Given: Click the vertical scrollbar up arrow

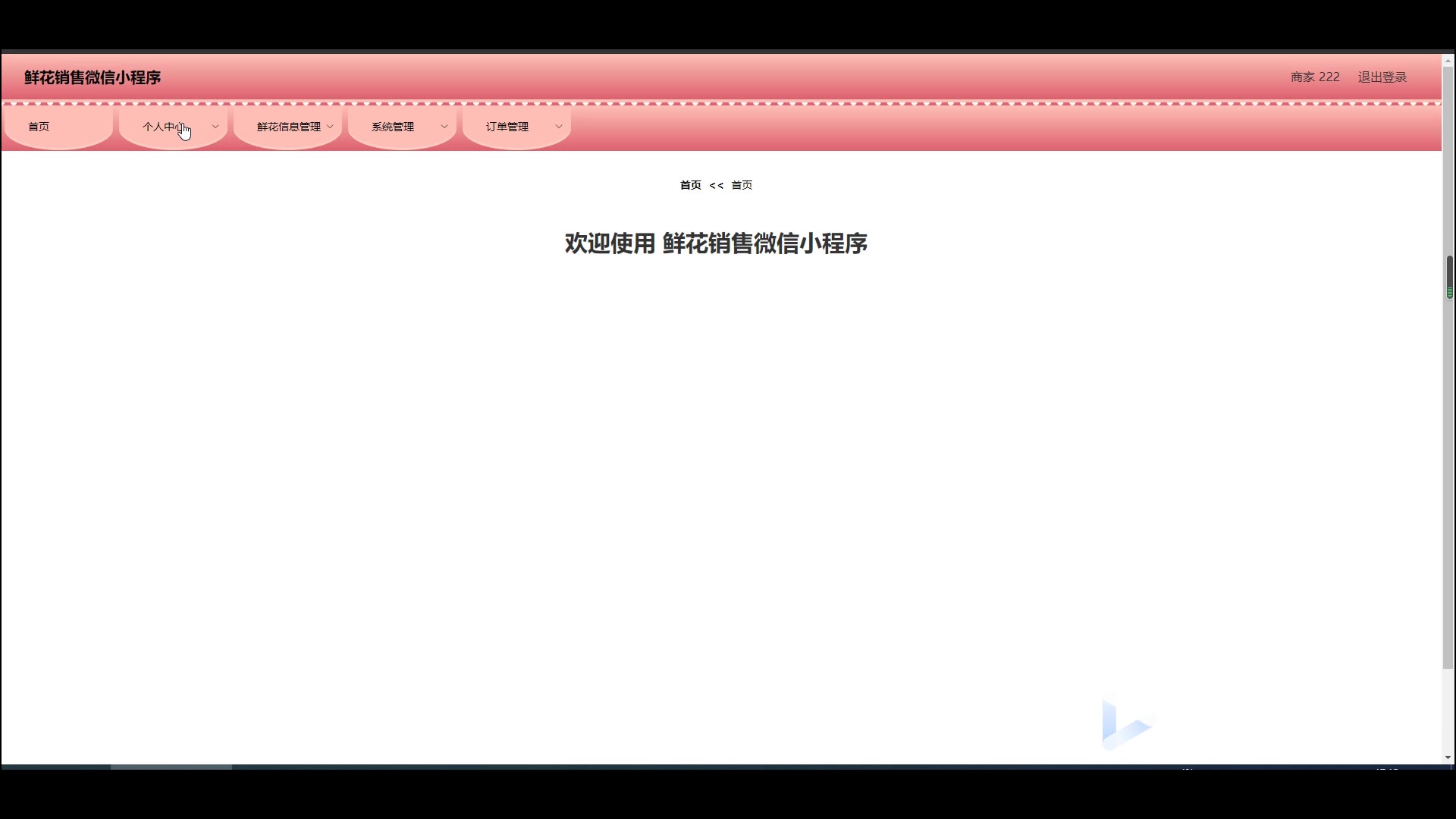Looking at the screenshot, I should [1448, 61].
